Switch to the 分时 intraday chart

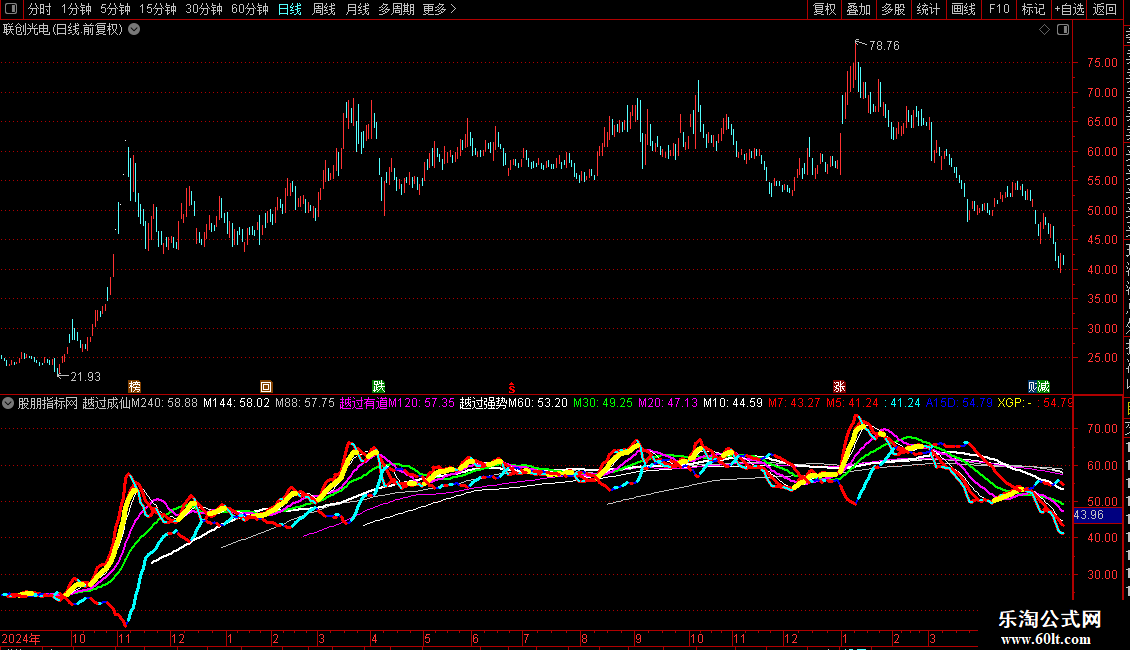(40, 9)
